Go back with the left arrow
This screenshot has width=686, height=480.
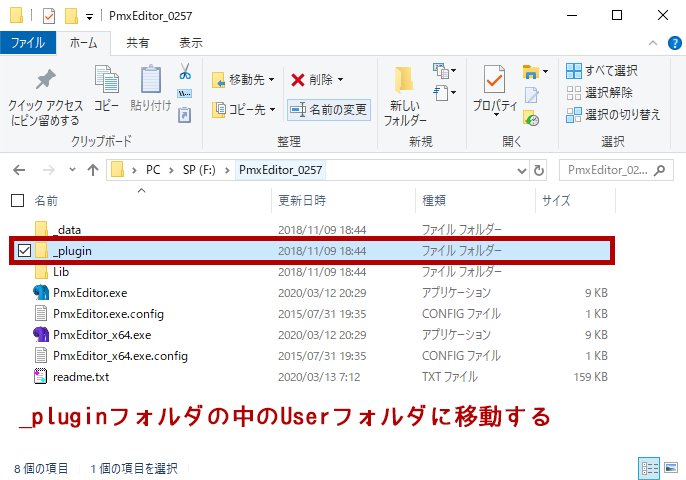pyautogui.click(x=19, y=170)
